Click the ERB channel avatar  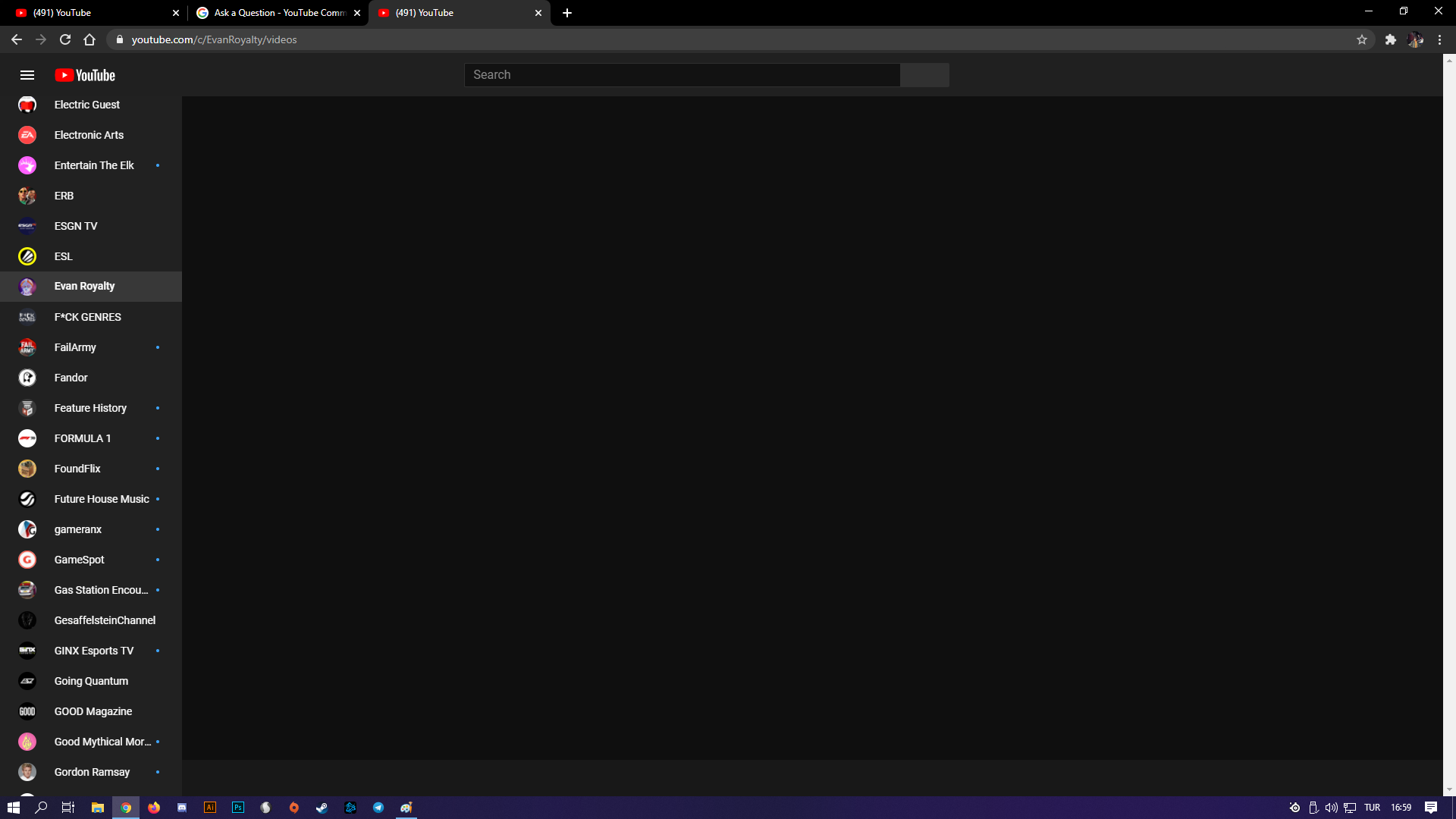tap(27, 196)
